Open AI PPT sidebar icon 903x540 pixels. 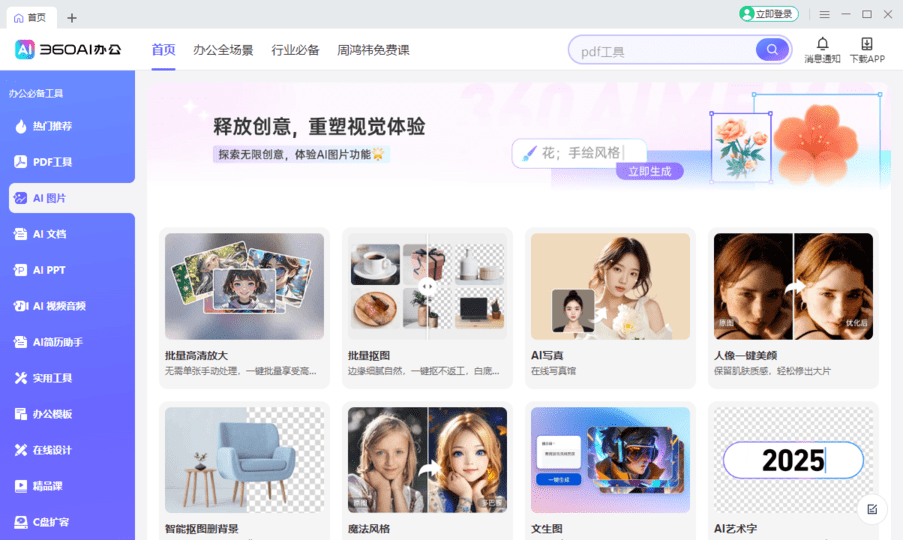[21, 270]
